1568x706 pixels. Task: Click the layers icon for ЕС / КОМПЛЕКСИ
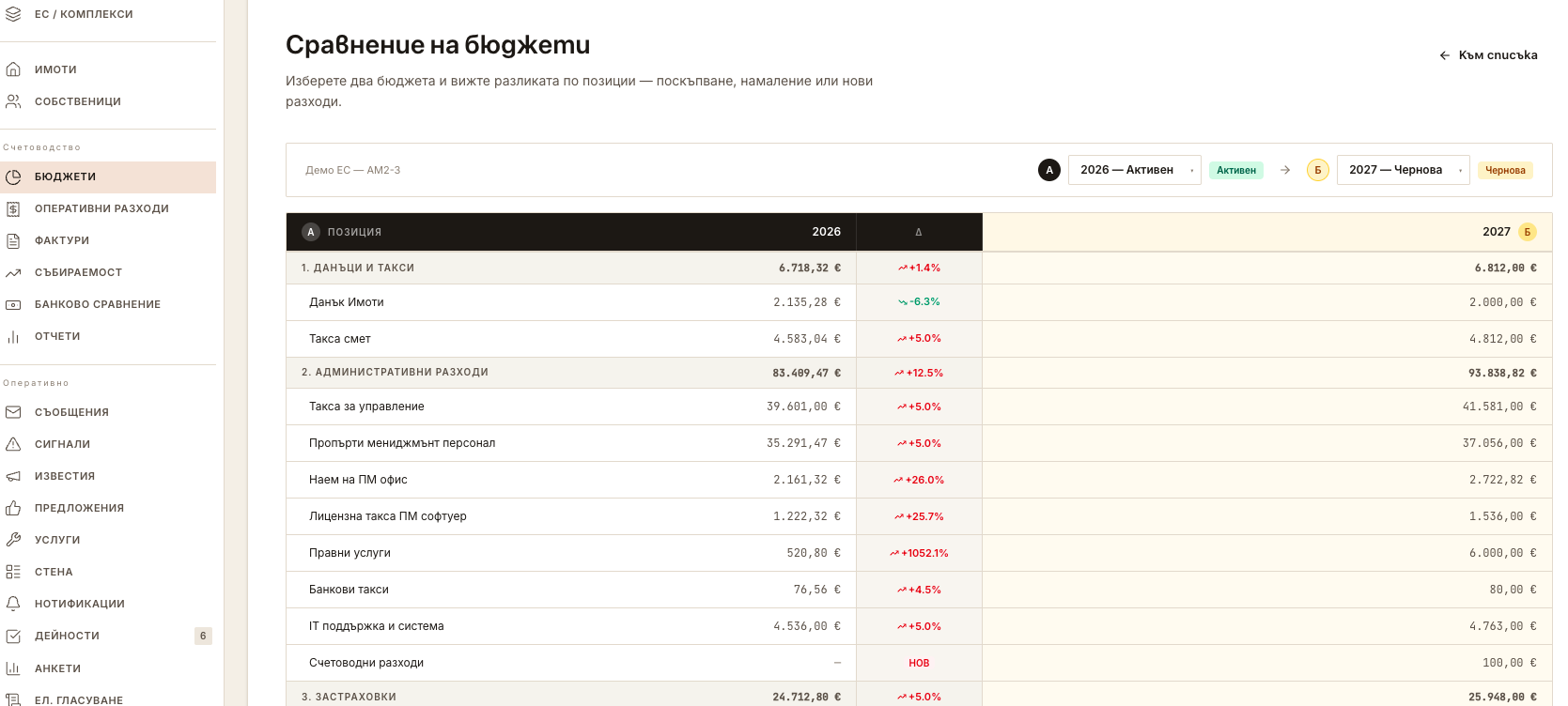[13, 14]
